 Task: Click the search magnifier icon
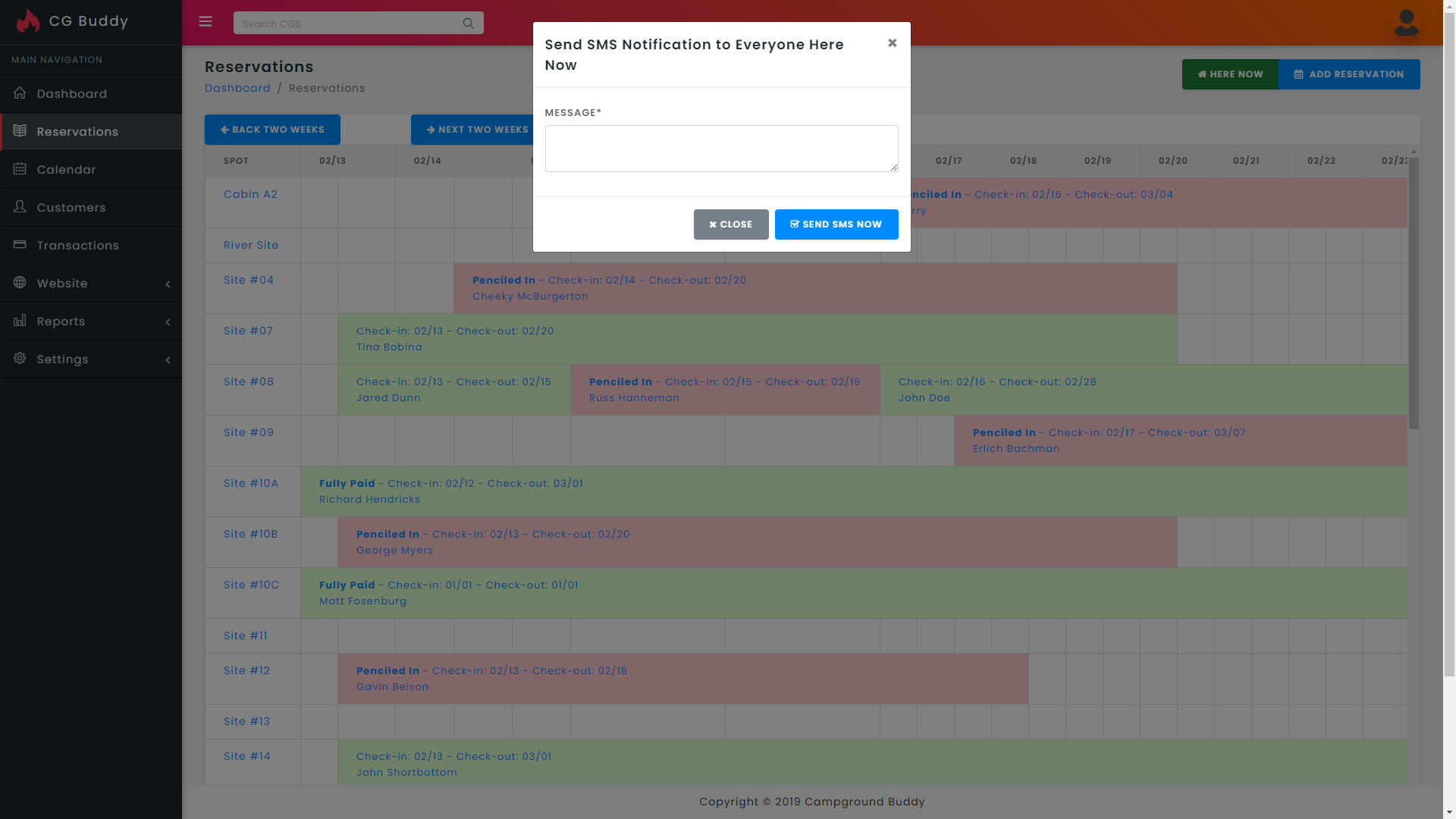point(469,24)
